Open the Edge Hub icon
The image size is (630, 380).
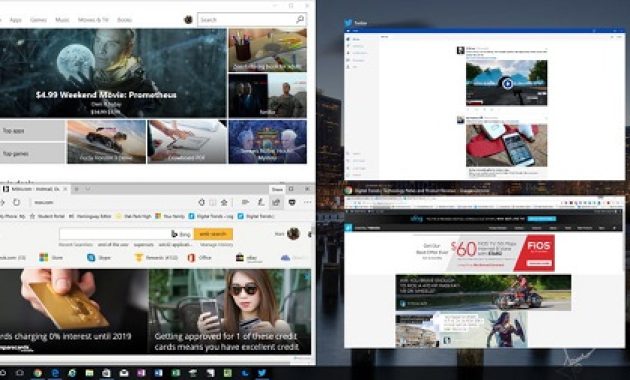point(245,202)
